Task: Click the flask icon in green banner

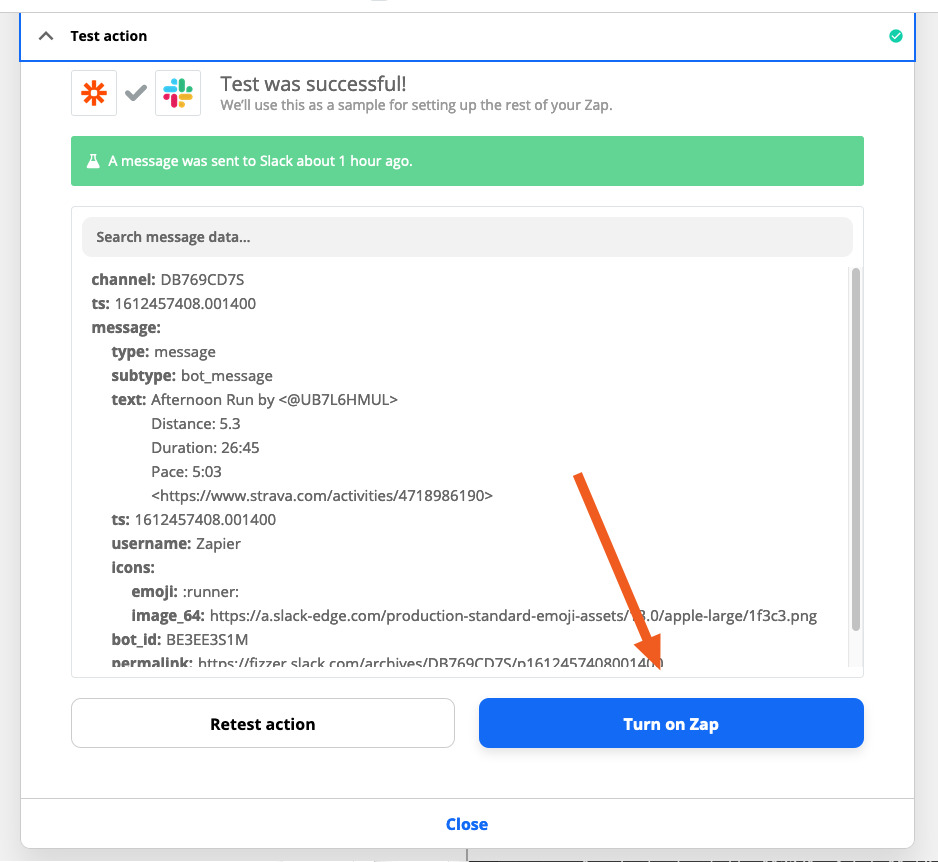Action: pyautogui.click(x=93, y=161)
